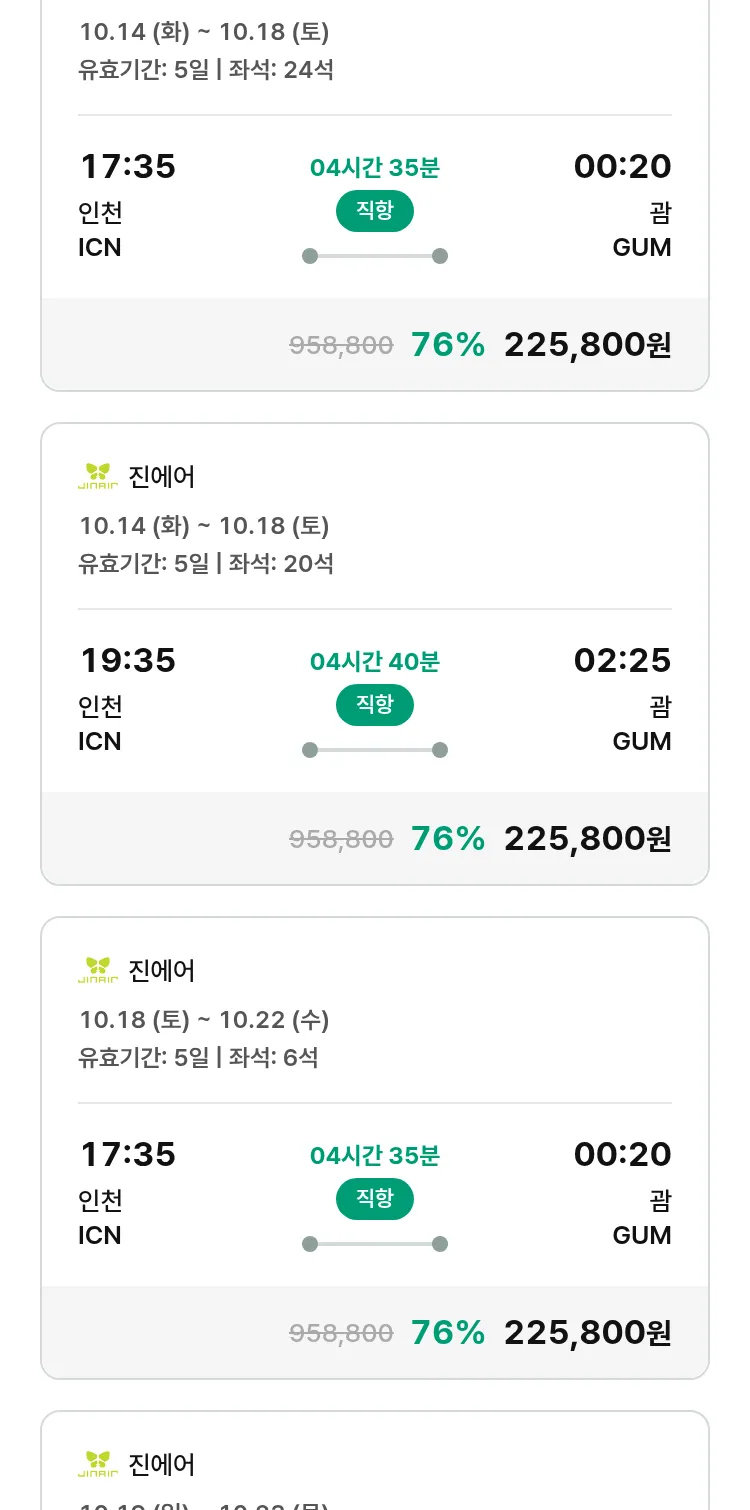Click Jin Air logo on 20-seat flight card
The width and height of the screenshot is (750, 1510).
(98, 476)
